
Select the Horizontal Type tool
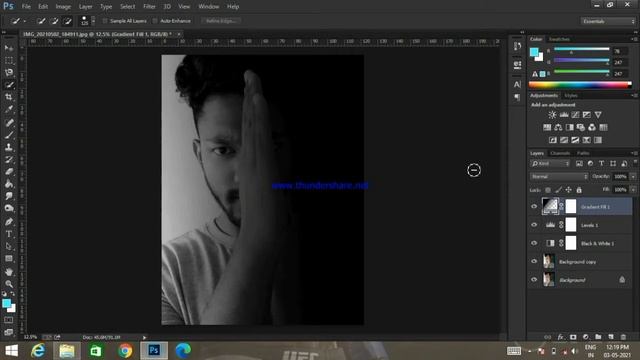pyautogui.click(x=9, y=234)
